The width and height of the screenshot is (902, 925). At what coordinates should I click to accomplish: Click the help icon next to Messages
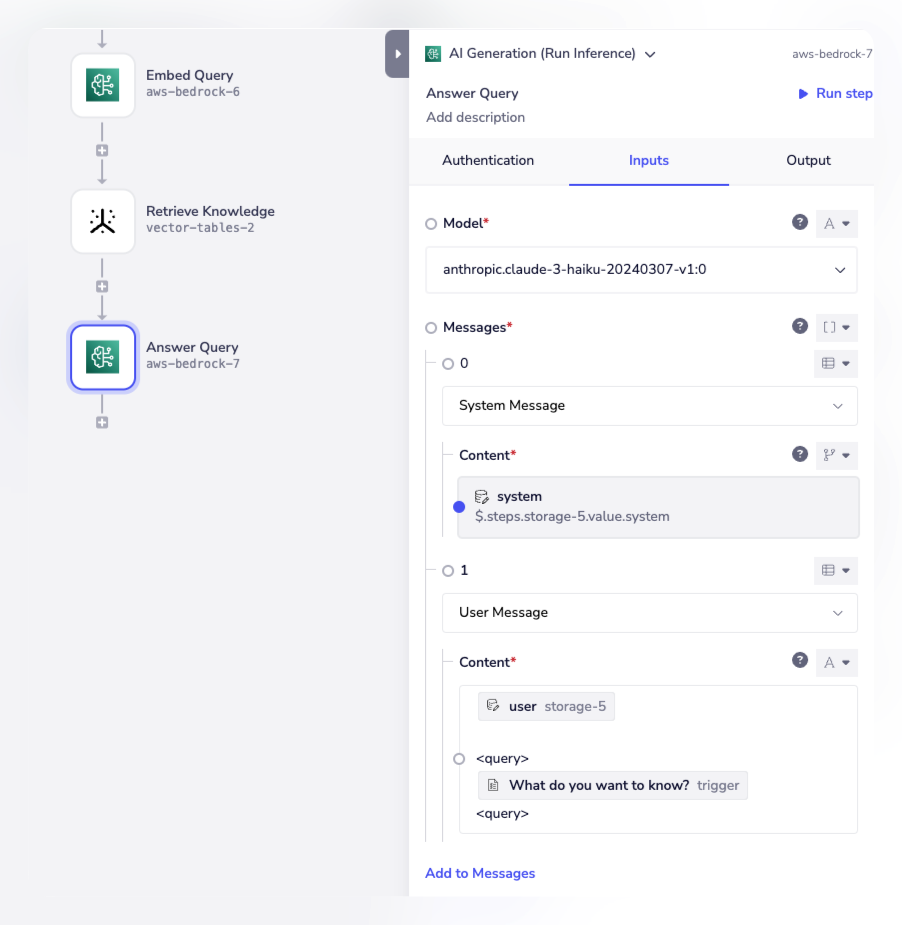point(800,326)
